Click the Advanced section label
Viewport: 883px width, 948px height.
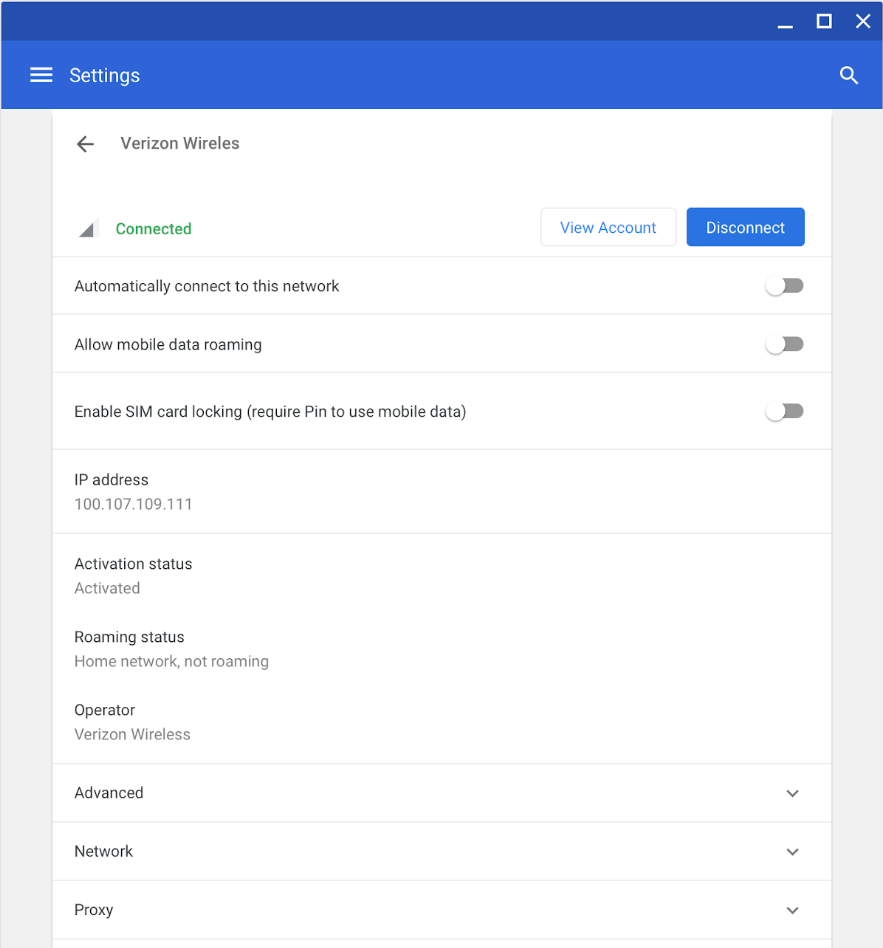point(109,793)
